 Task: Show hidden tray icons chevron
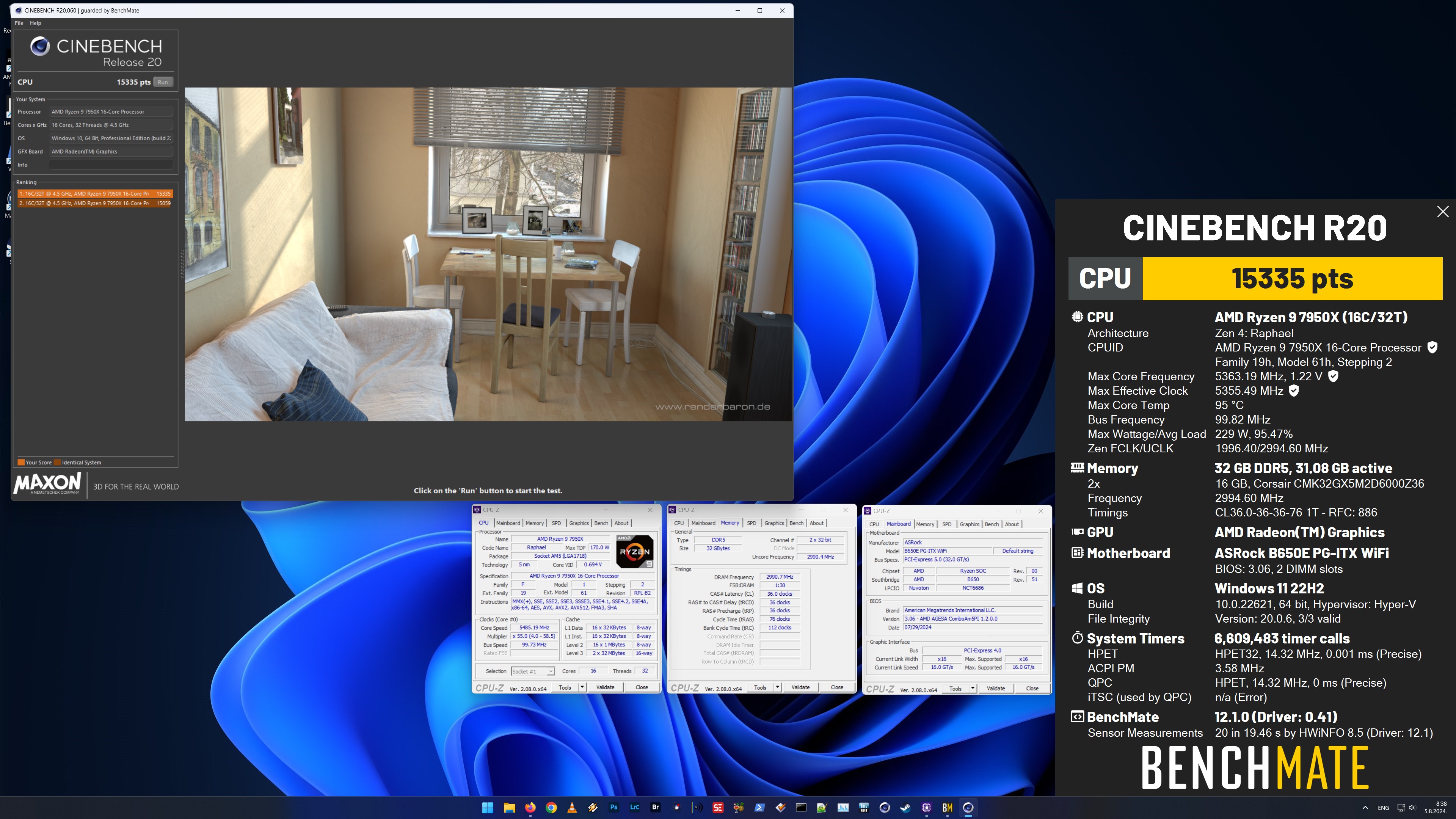click(1365, 808)
